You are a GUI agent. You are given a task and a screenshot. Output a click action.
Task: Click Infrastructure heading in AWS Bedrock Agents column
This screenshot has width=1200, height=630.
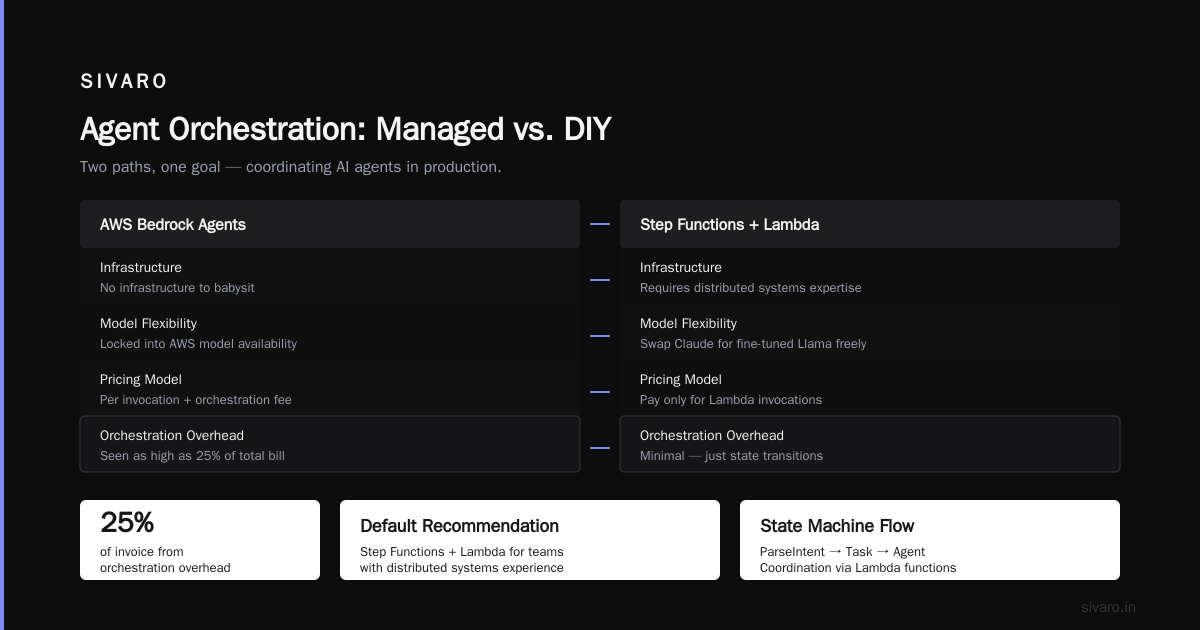(x=141, y=268)
